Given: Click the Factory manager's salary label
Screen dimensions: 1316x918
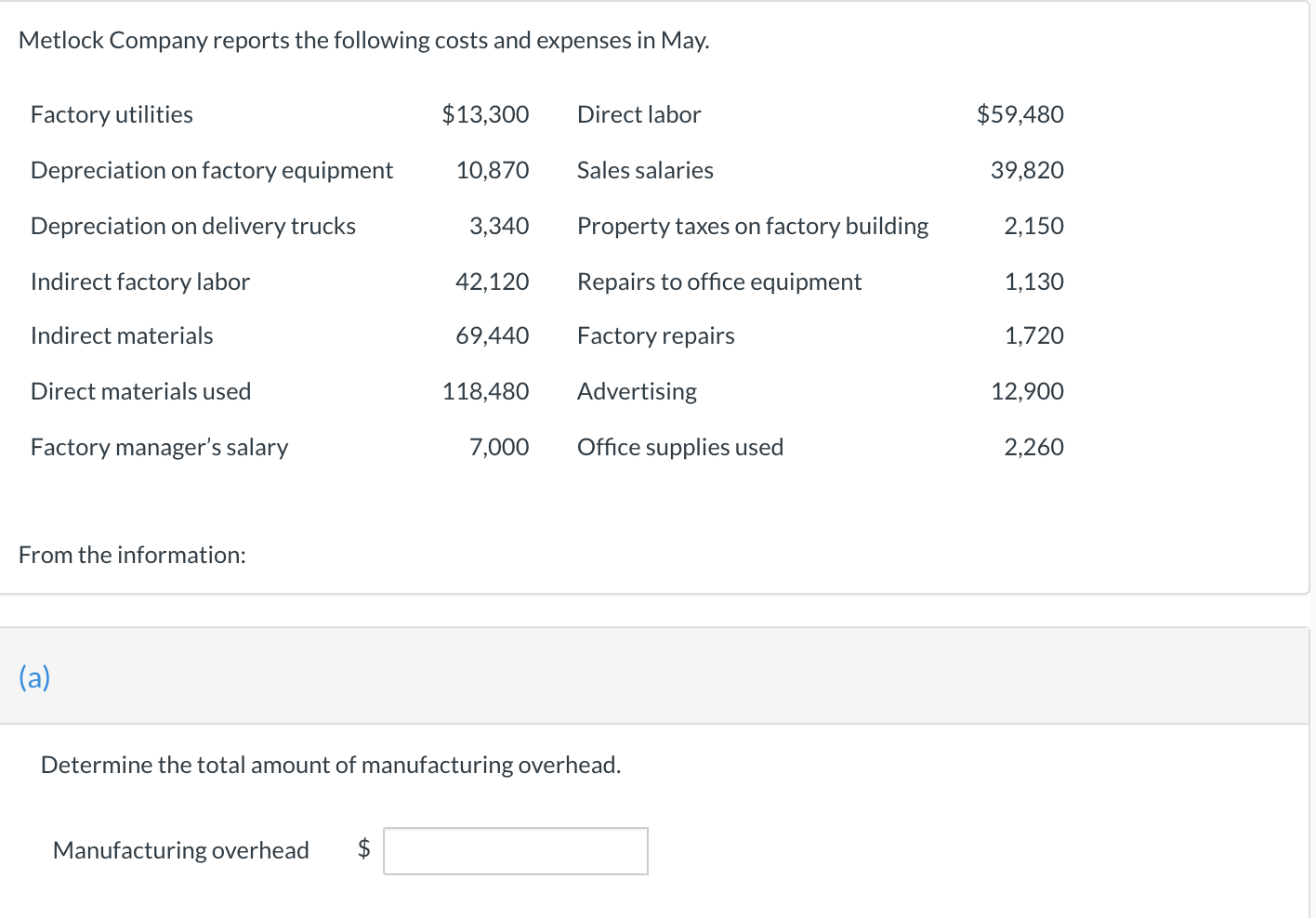Looking at the screenshot, I should [x=160, y=447].
